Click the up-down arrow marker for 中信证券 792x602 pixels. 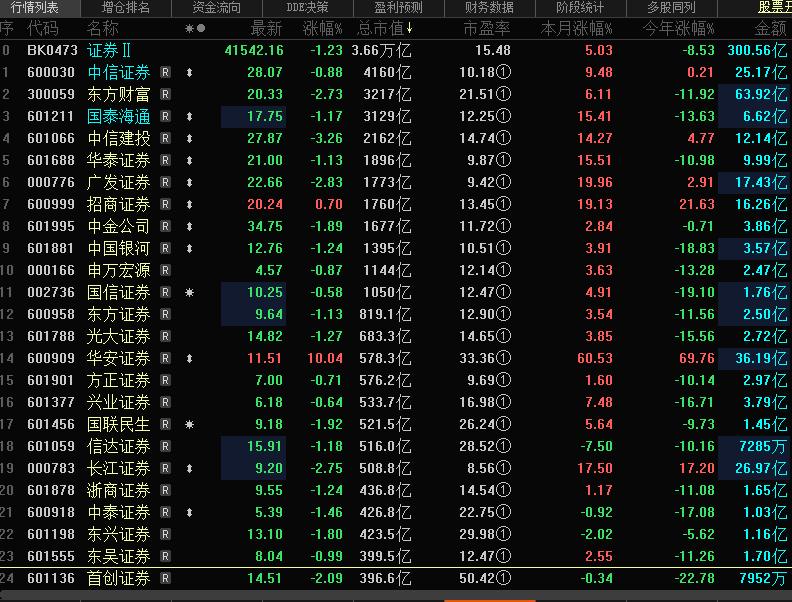[189, 72]
